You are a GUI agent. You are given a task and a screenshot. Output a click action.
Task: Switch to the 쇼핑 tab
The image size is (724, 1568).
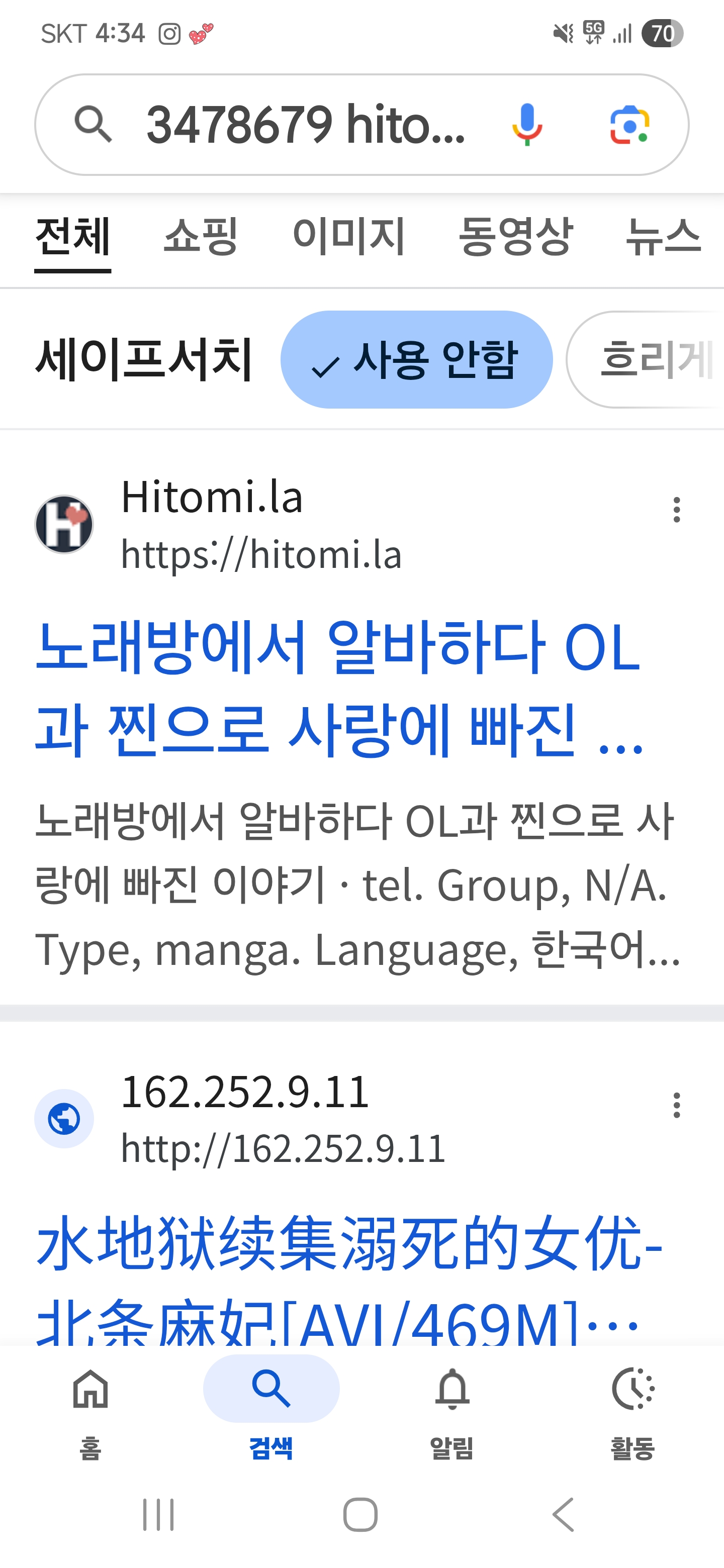[x=201, y=236]
